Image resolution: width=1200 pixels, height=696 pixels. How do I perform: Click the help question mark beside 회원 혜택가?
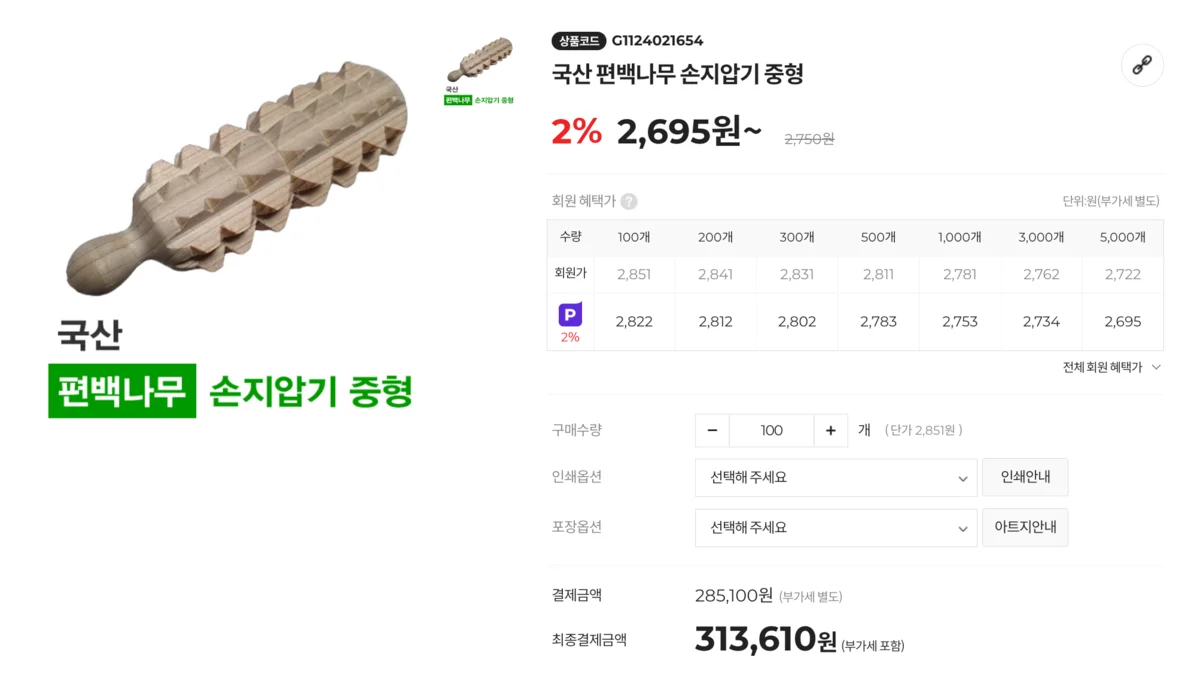point(628,200)
